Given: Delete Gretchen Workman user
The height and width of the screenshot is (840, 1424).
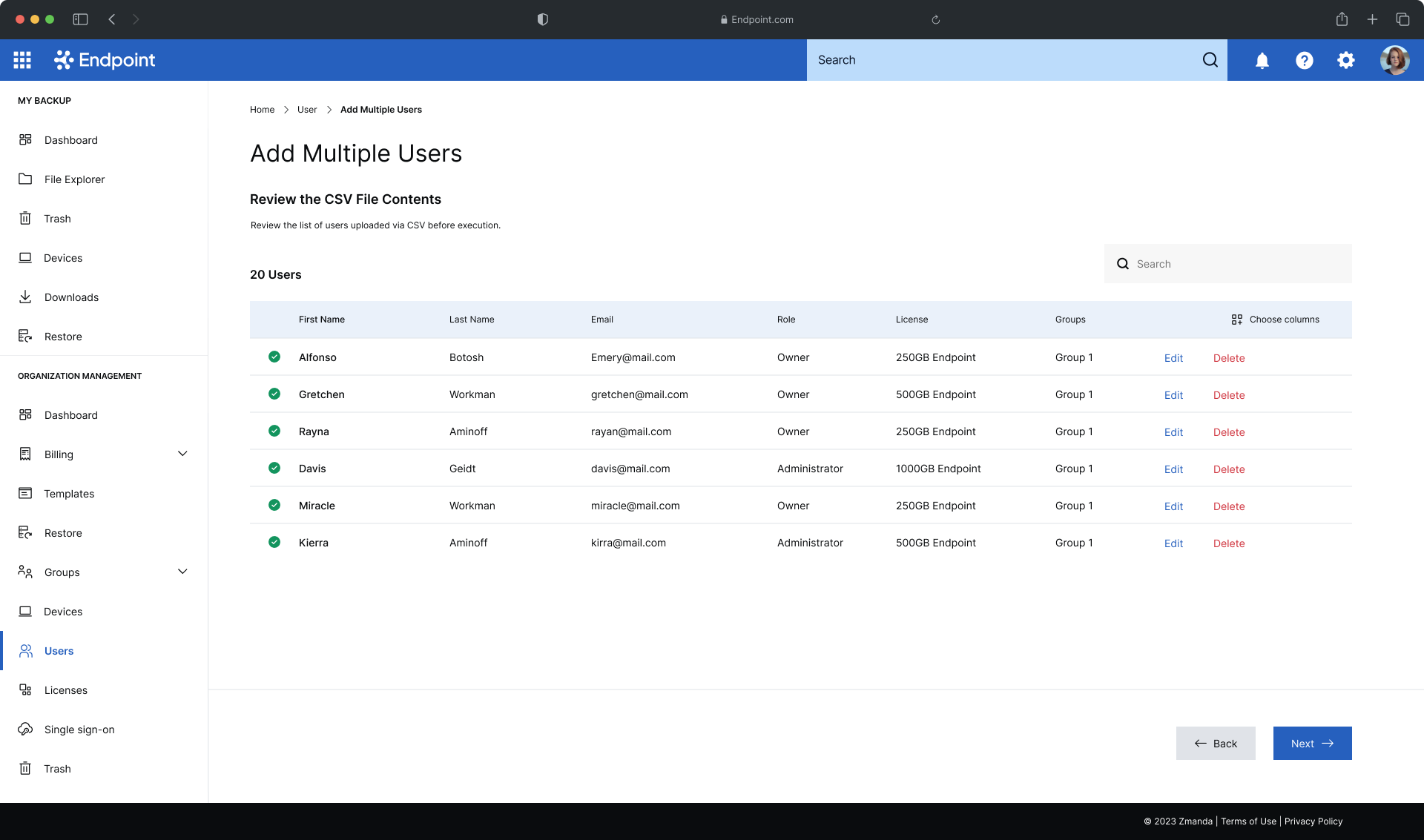Looking at the screenshot, I should click(1229, 395).
